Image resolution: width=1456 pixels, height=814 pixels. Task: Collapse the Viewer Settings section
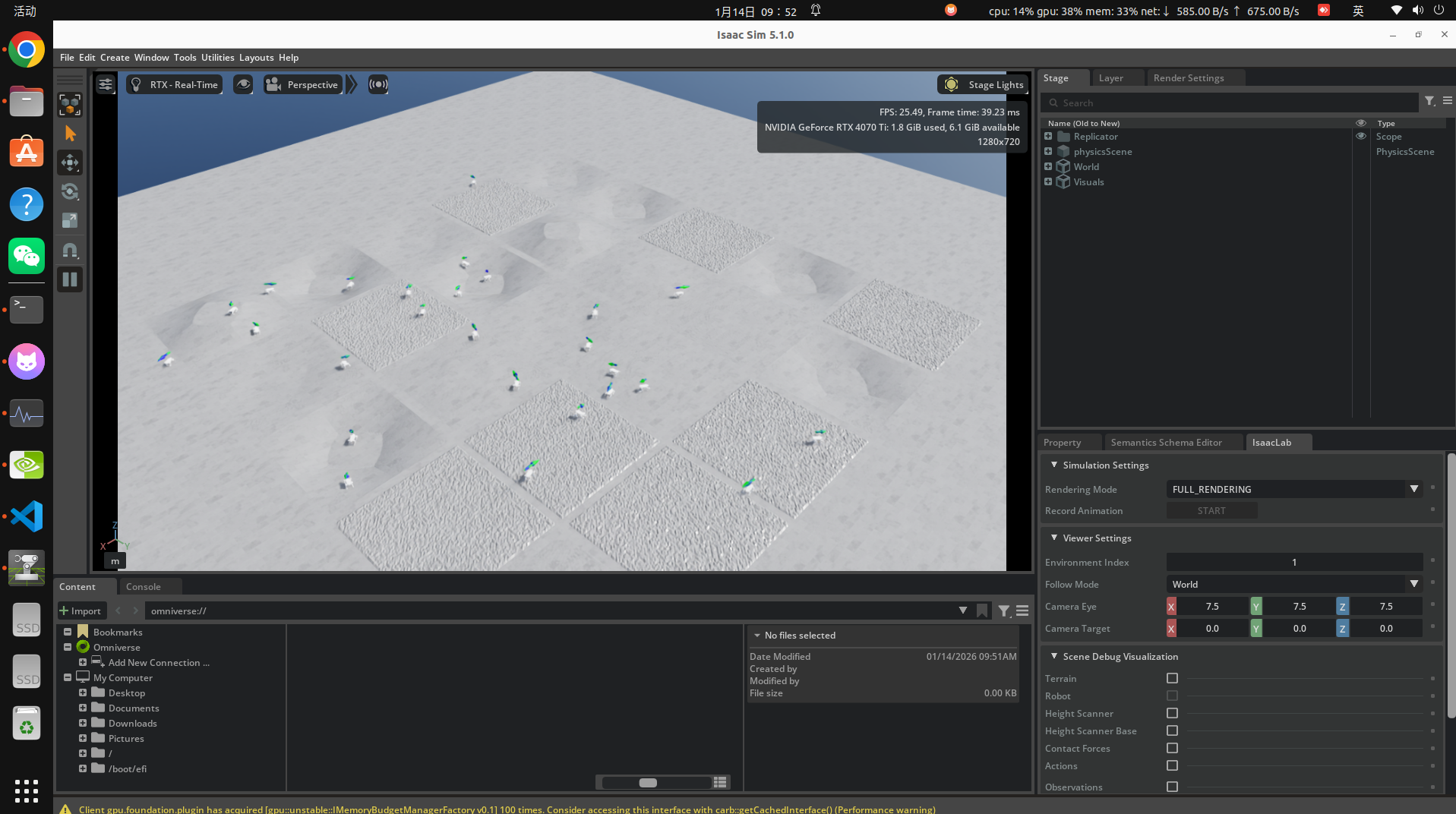[x=1054, y=538]
